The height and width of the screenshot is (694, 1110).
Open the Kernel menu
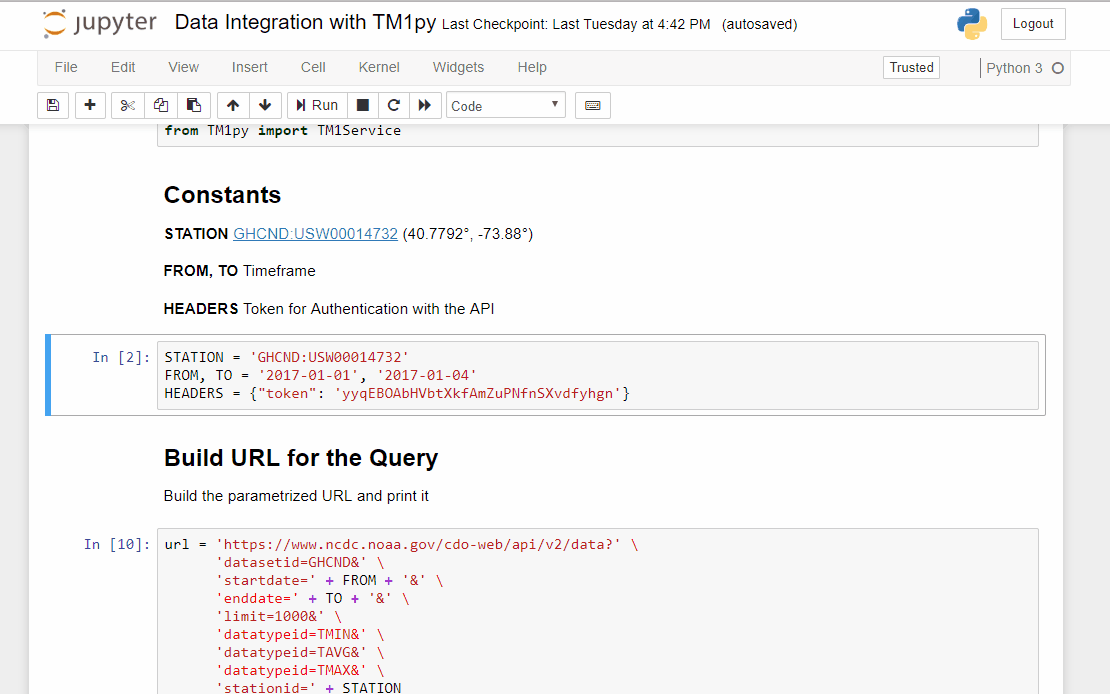[379, 67]
